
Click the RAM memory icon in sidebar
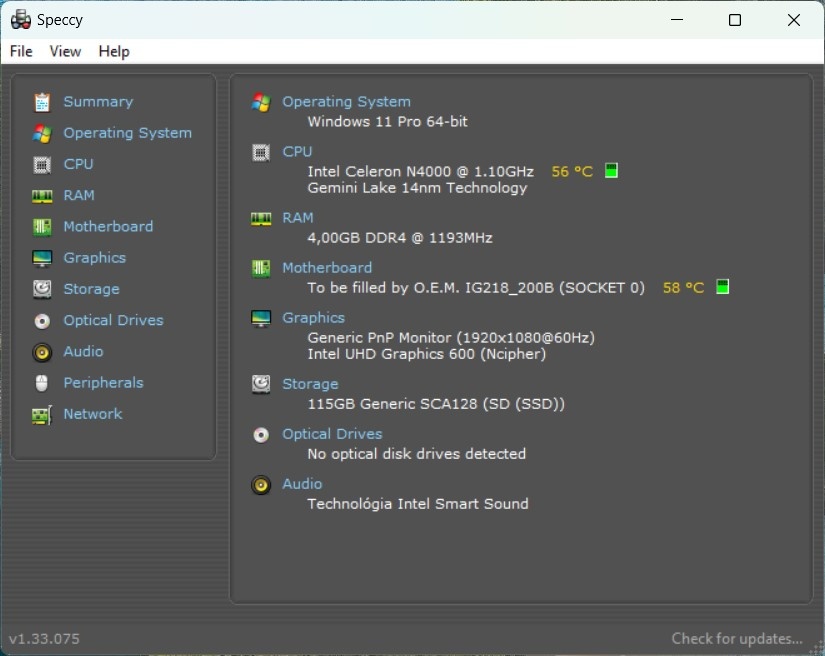pos(41,195)
